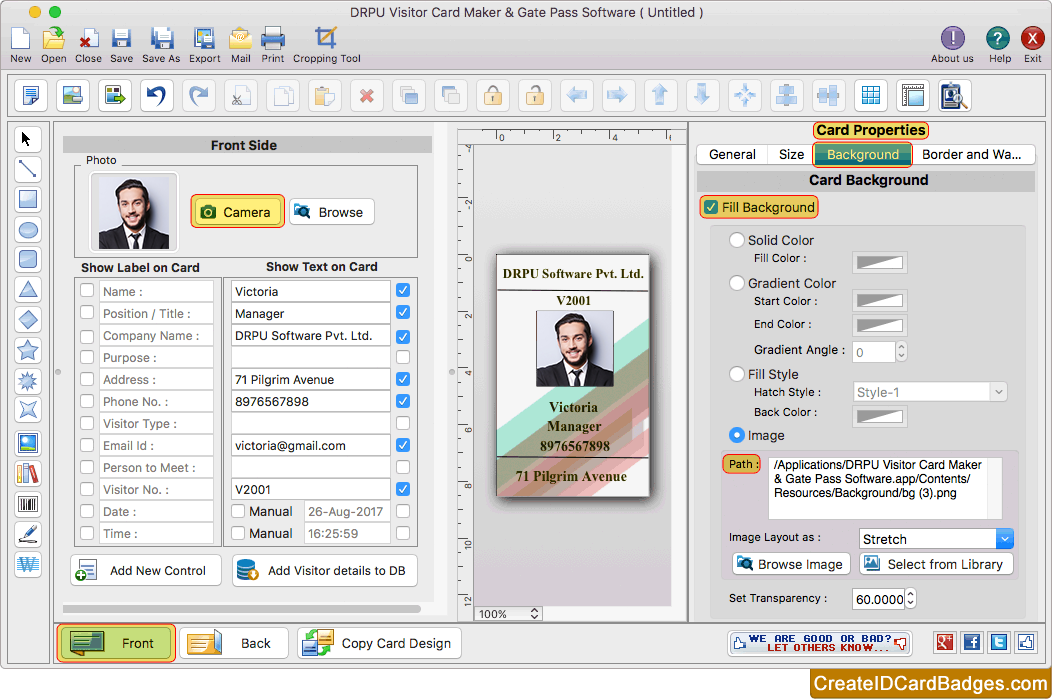Image resolution: width=1052 pixels, height=699 pixels.
Task: Switch to the Front card side
Action: tap(116, 643)
